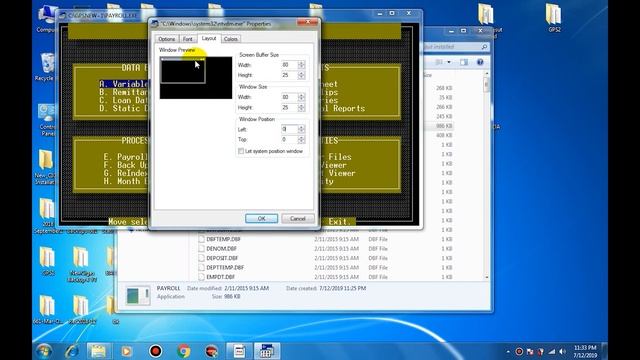Select the Layout tab

[x=209, y=38]
